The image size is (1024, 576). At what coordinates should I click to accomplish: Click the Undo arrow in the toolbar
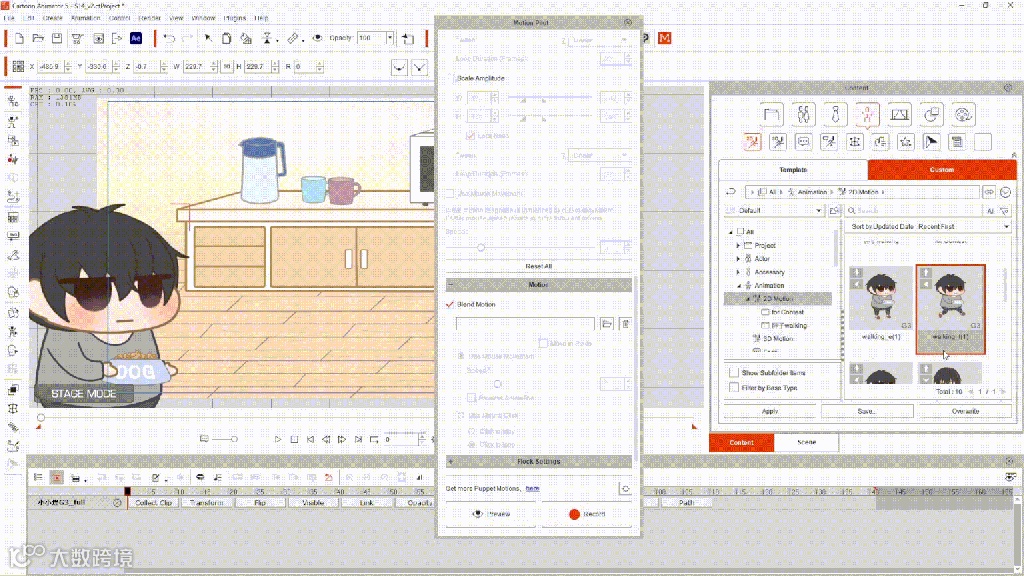tap(169, 39)
